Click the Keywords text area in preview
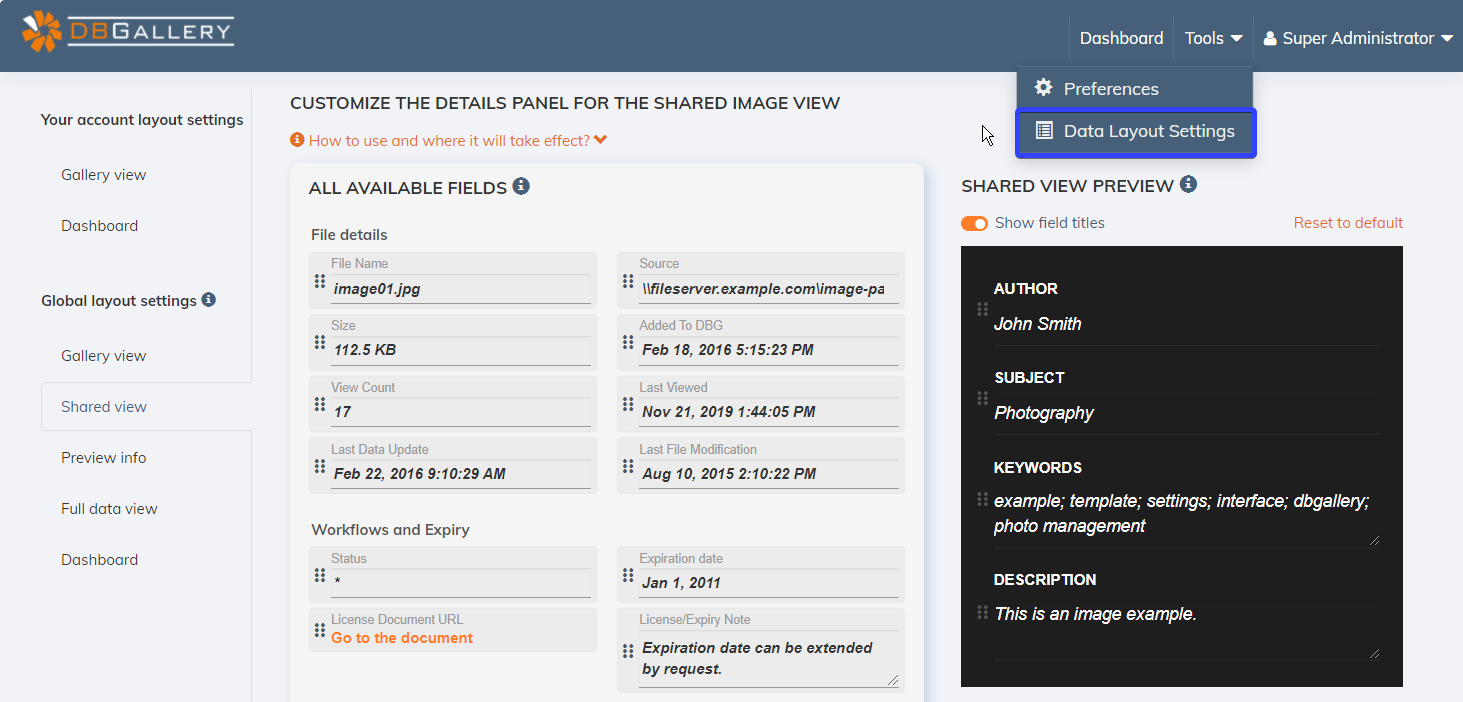The height and width of the screenshot is (702, 1463). 1187,514
